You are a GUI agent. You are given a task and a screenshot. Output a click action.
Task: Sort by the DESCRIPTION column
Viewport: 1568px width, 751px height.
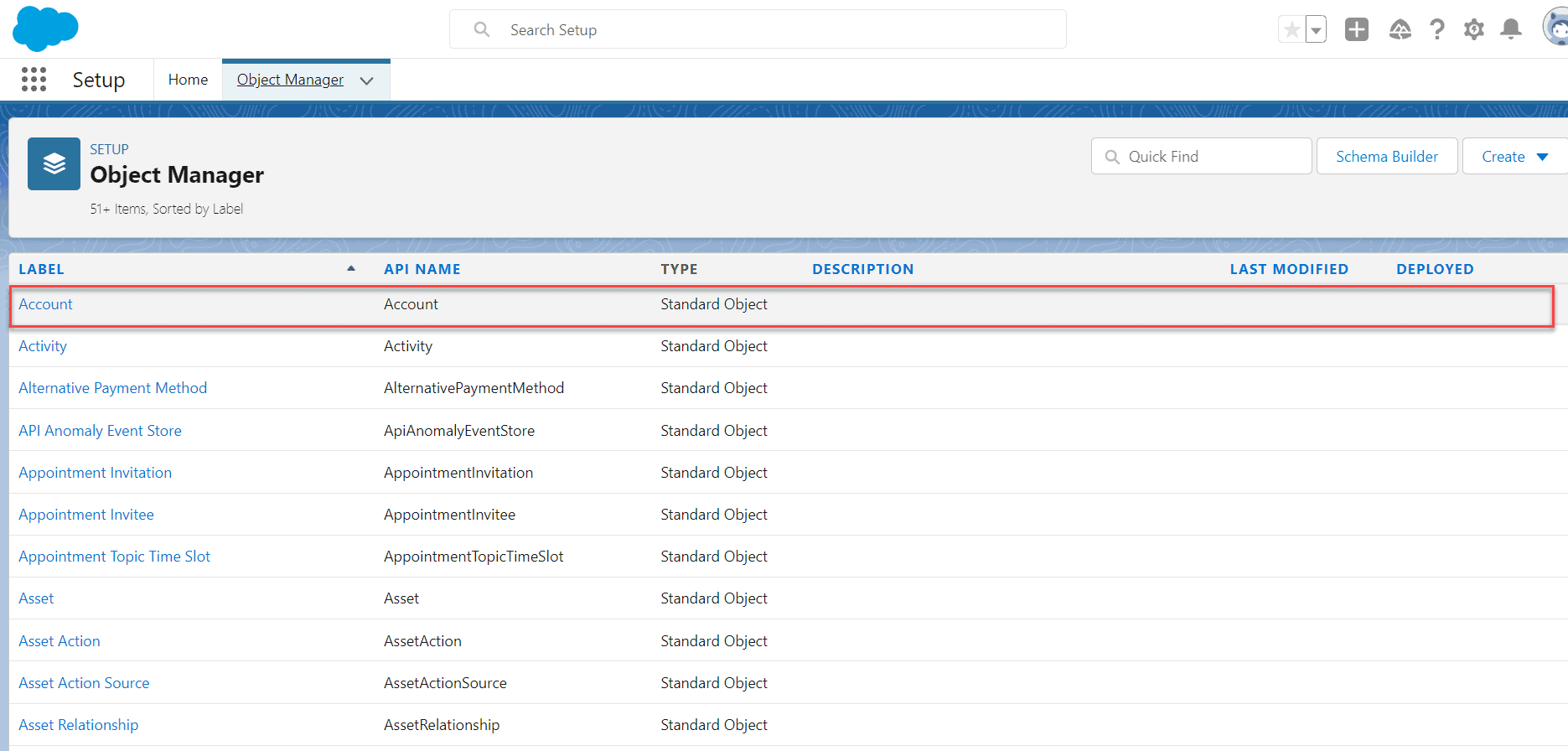pos(863,269)
